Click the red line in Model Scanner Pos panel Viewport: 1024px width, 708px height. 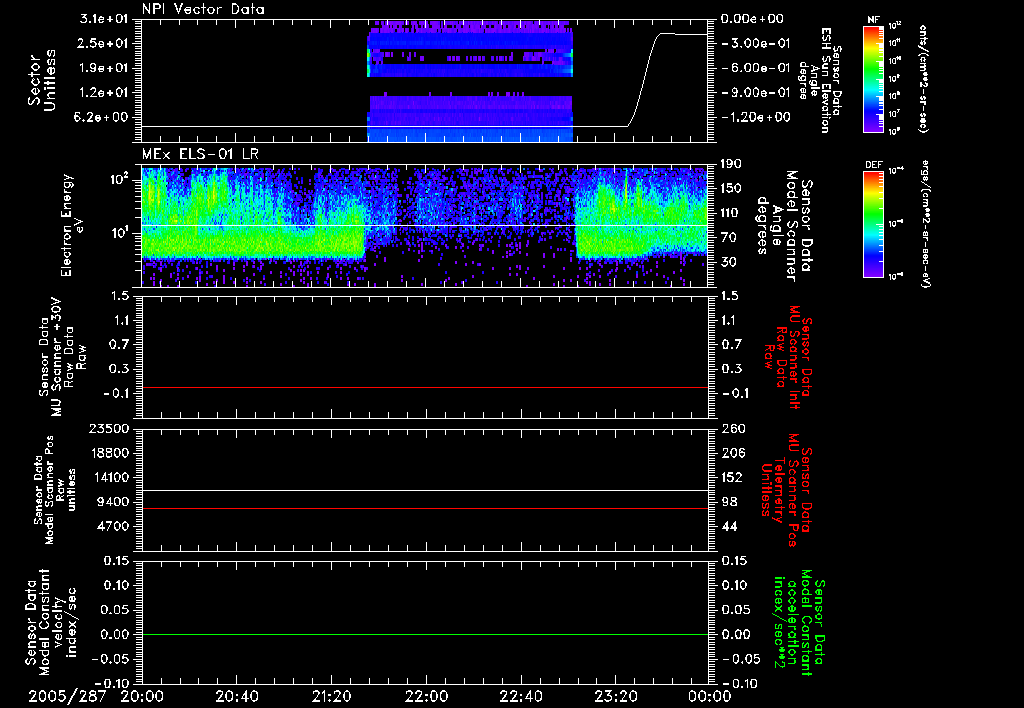(x=424, y=508)
